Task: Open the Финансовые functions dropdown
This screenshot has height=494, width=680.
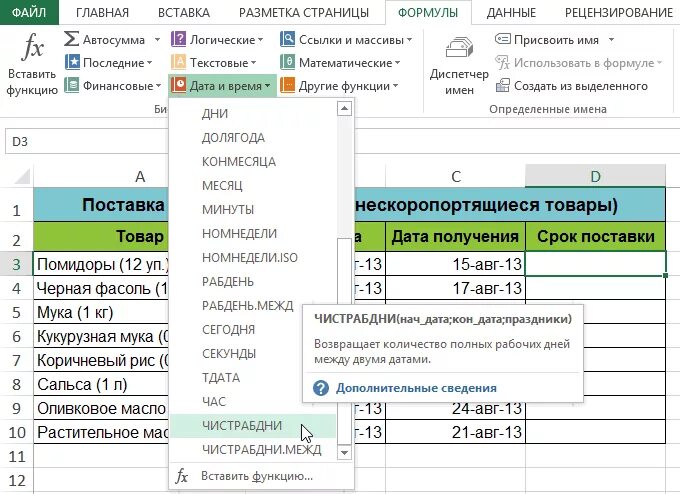Action: 158,86
